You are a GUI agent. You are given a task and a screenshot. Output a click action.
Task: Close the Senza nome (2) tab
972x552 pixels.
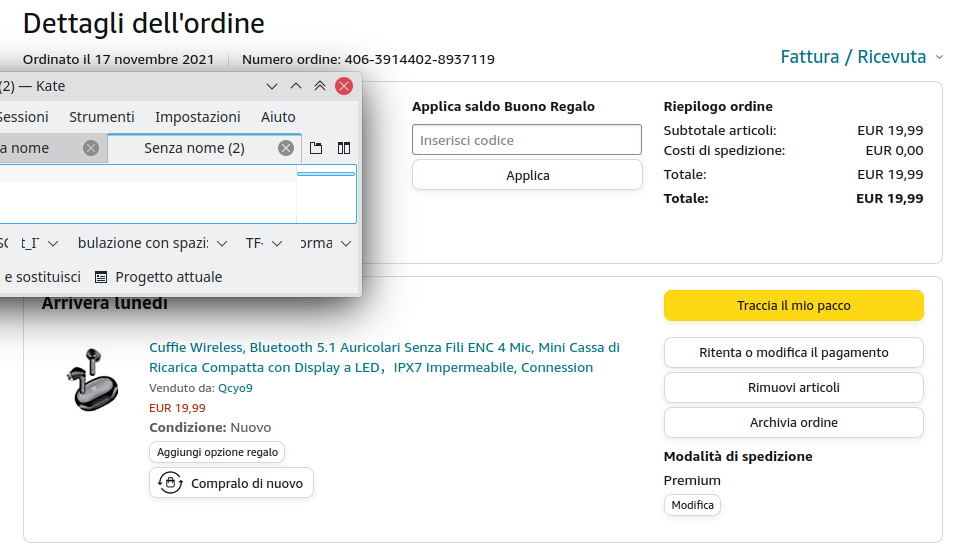[x=286, y=148]
